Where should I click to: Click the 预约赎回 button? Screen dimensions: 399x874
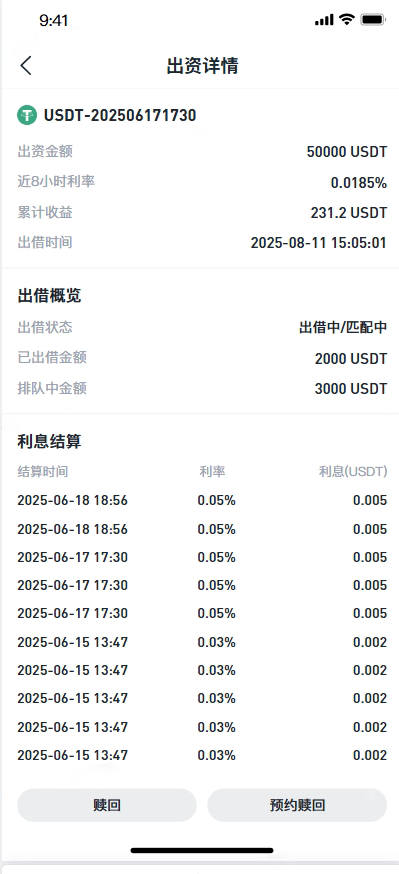[297, 805]
